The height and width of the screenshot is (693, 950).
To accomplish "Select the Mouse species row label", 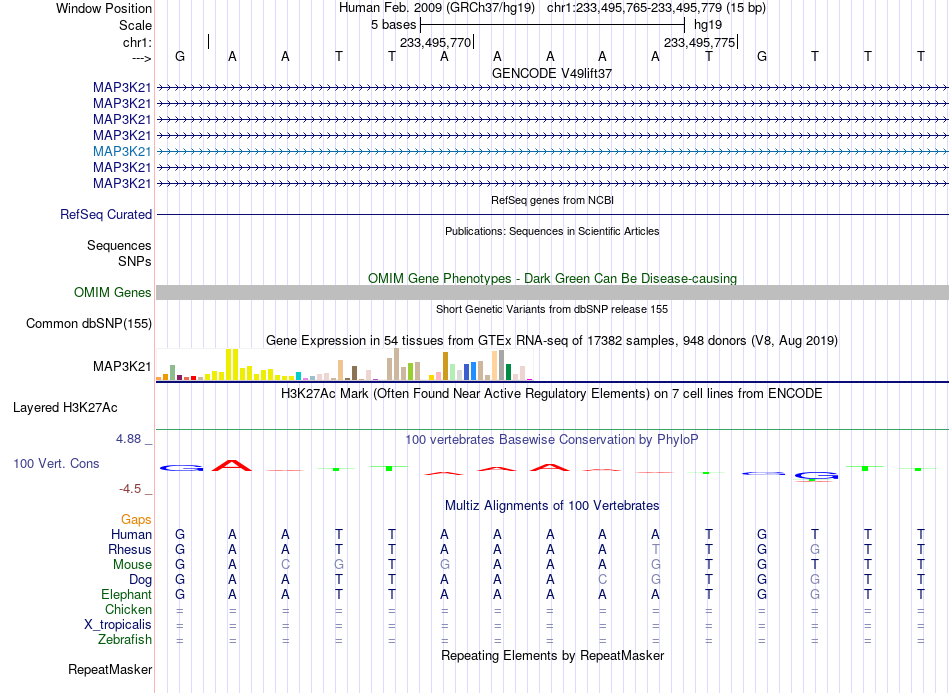I will coord(132,565).
